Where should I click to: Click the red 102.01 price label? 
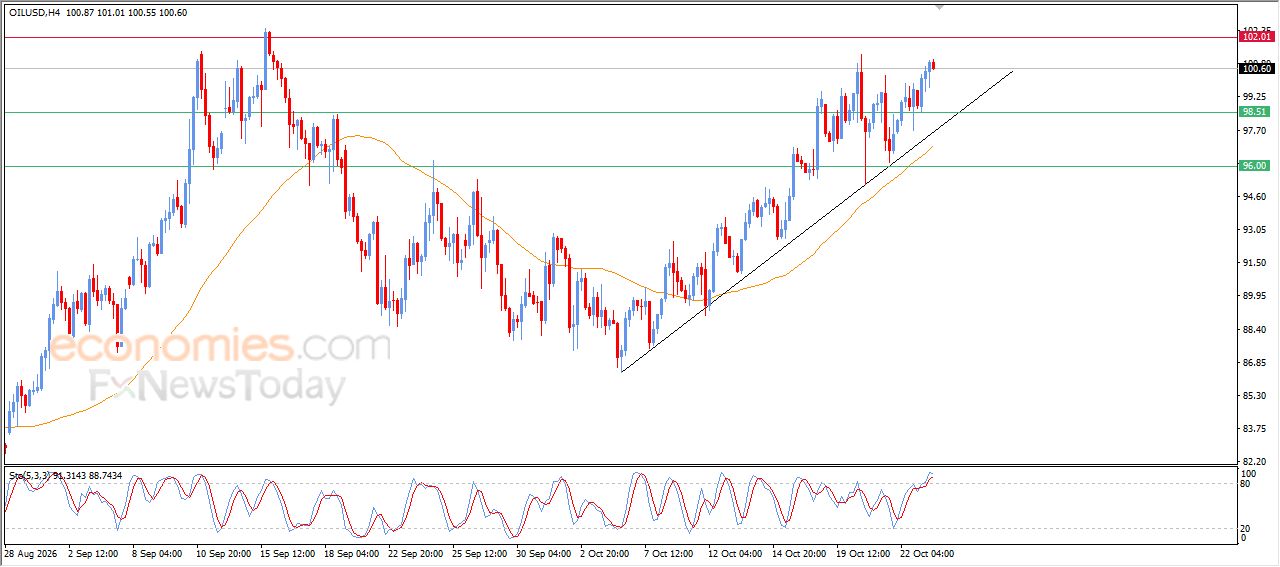(x=1256, y=37)
